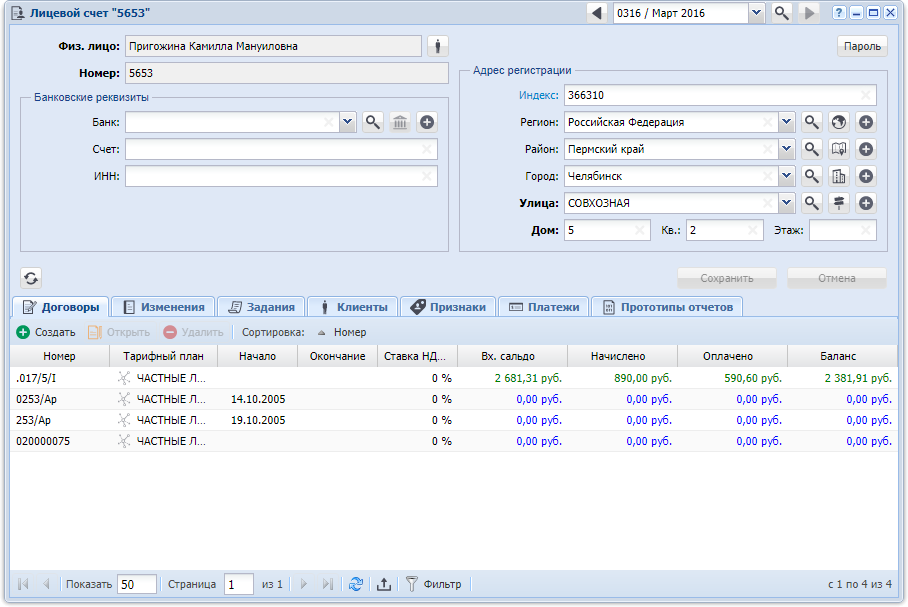The height and width of the screenshot is (607, 908).
Task: Switch to Изменения tab
Action: coord(164,307)
